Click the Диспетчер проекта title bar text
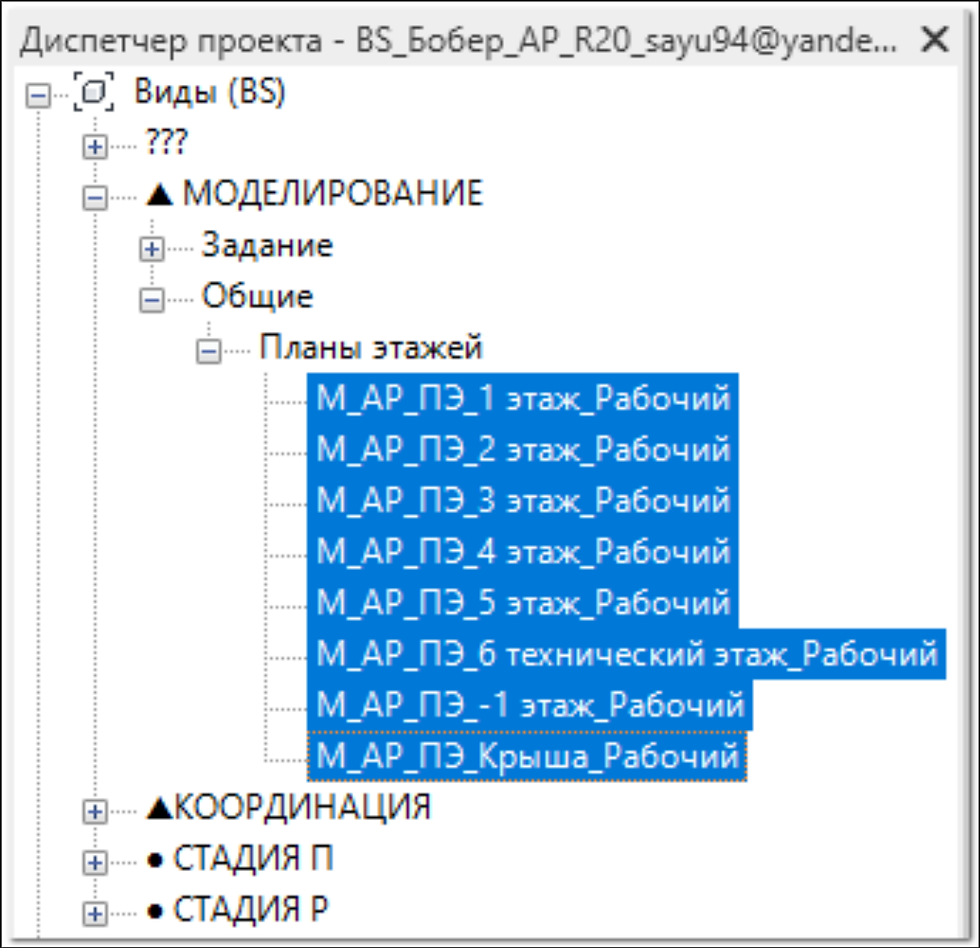The width and height of the screenshot is (980, 948). (458, 41)
